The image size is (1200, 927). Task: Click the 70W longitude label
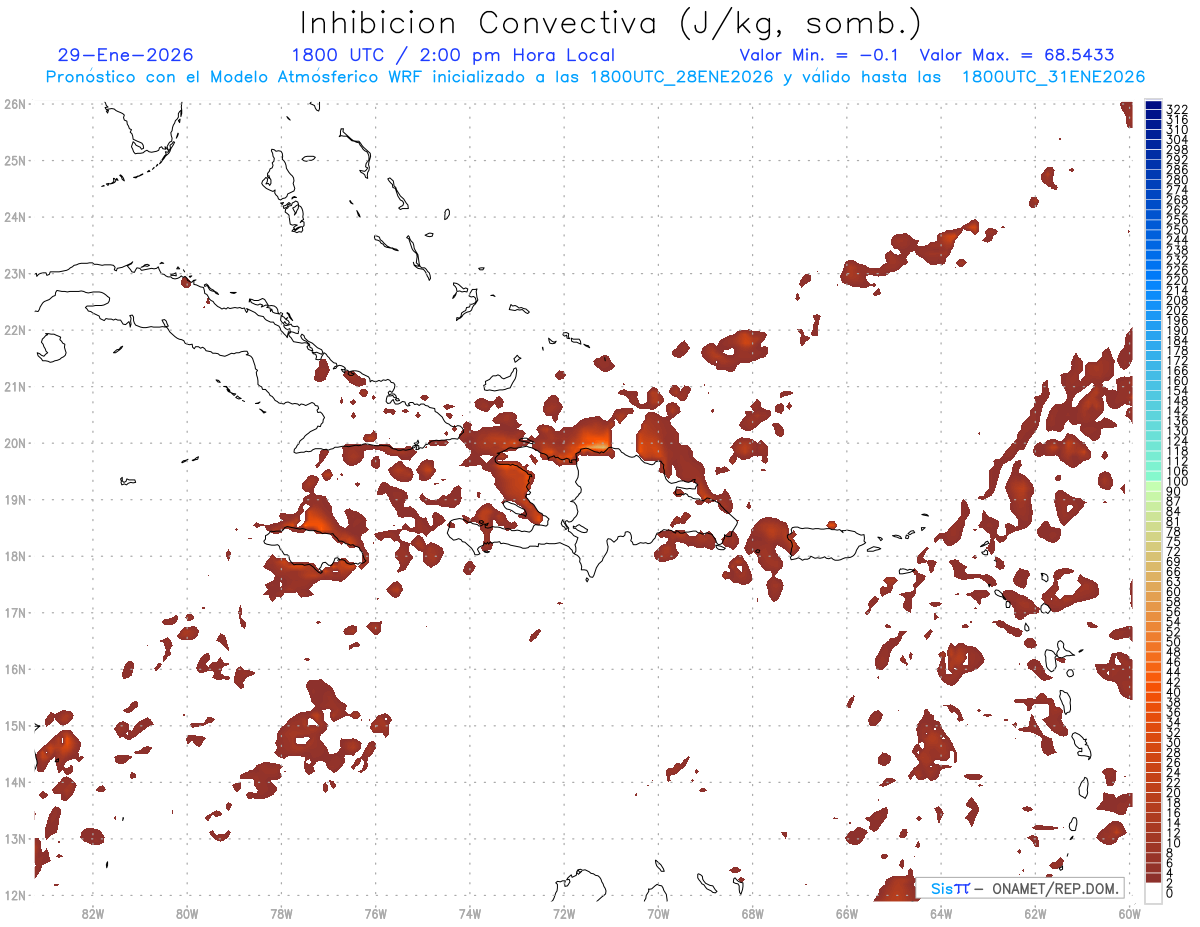pyautogui.click(x=658, y=913)
